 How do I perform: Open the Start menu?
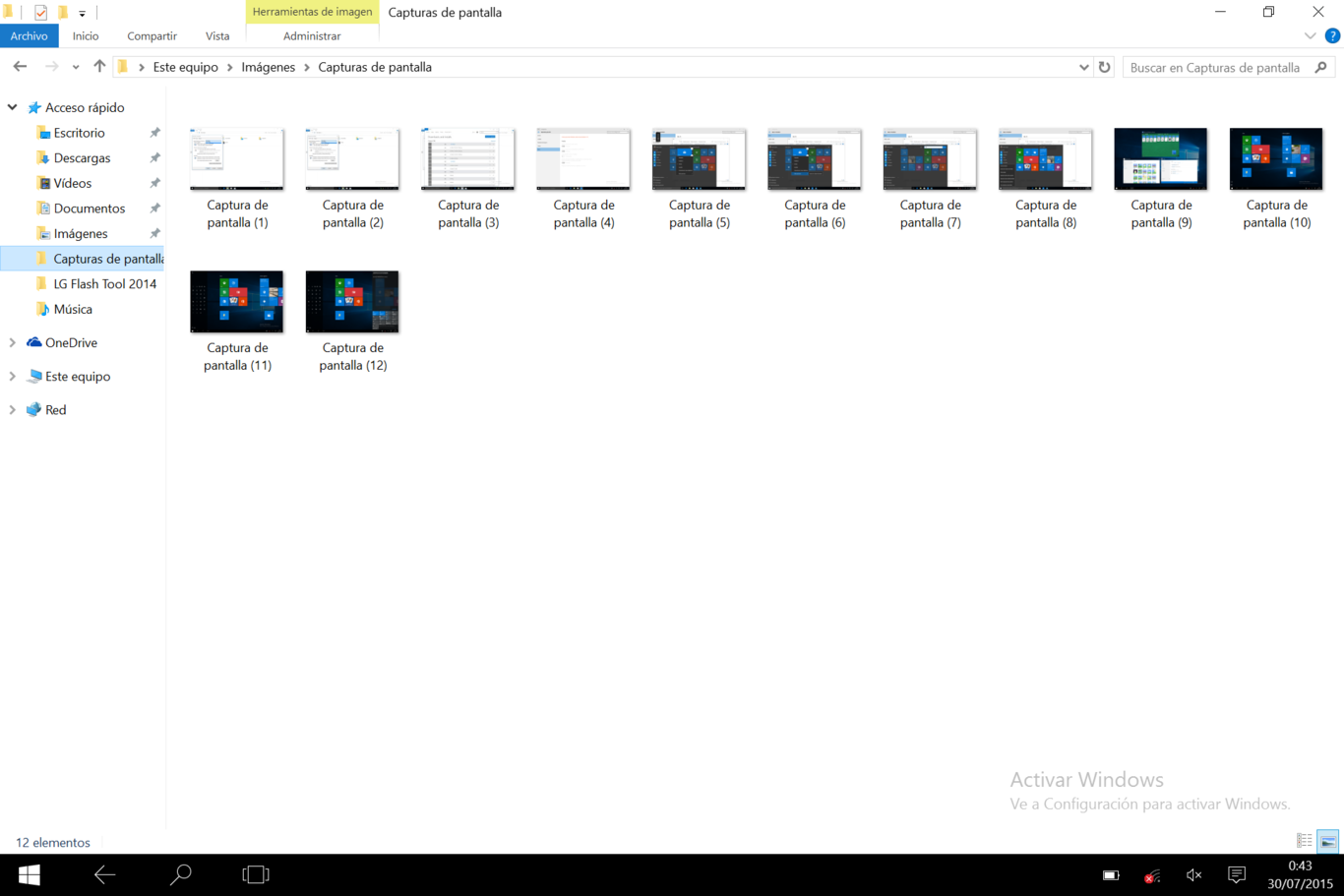(29, 874)
